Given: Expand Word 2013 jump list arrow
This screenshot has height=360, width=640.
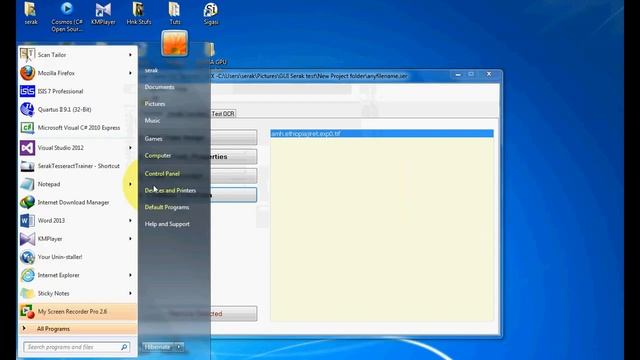Looking at the screenshot, I should pyautogui.click(x=130, y=220).
